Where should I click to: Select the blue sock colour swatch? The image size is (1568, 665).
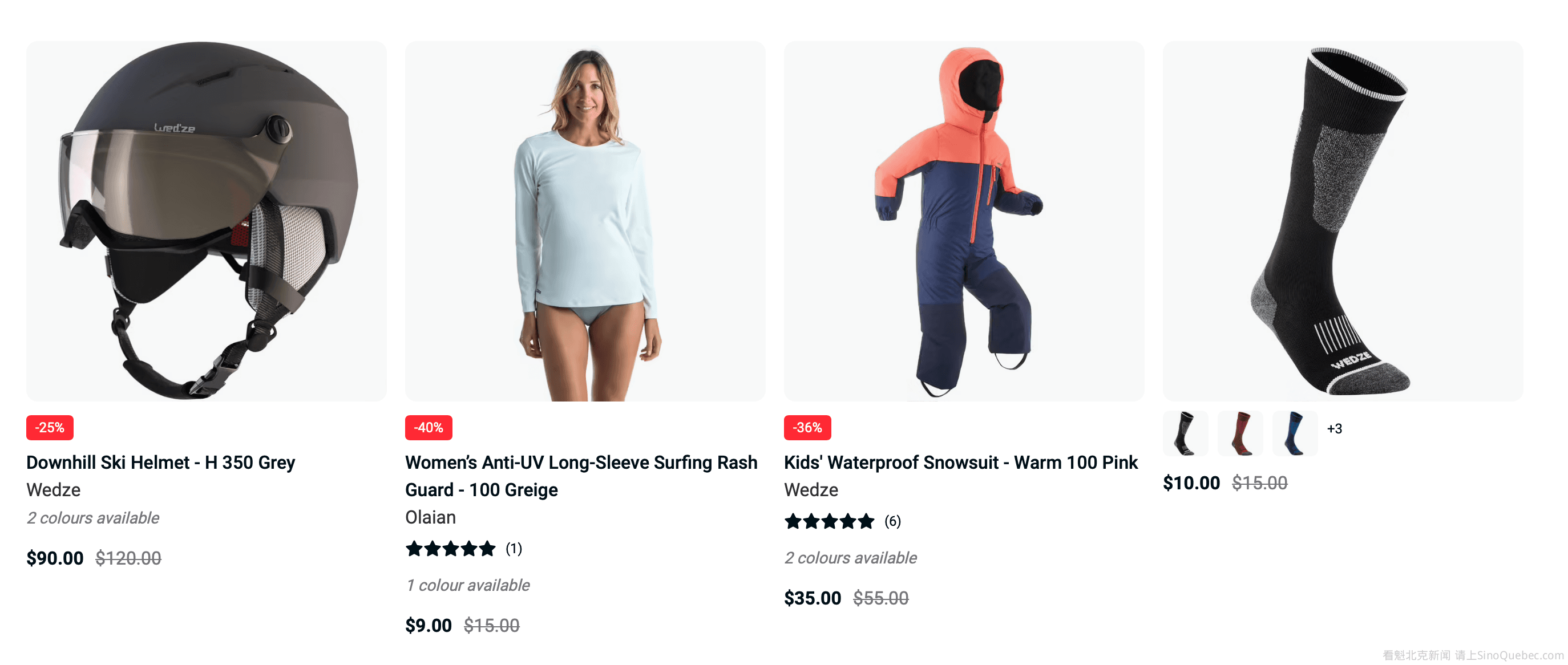coord(1295,433)
